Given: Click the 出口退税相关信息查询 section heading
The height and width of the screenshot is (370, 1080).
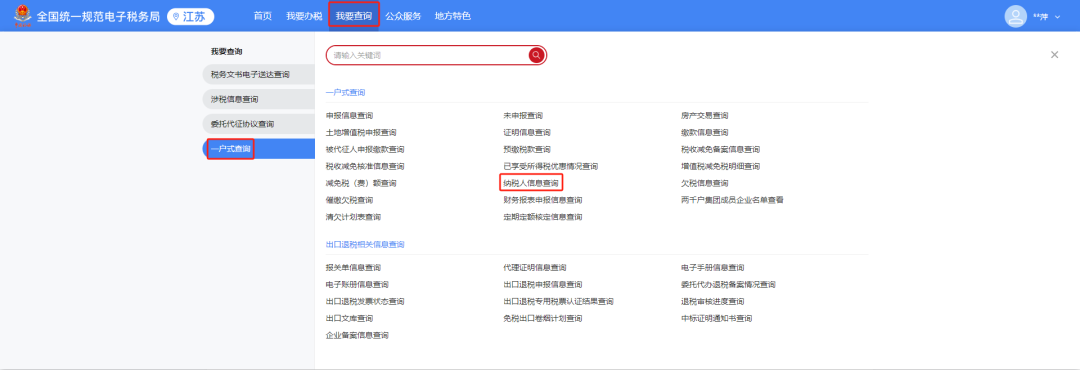Looking at the screenshot, I should 365,245.
